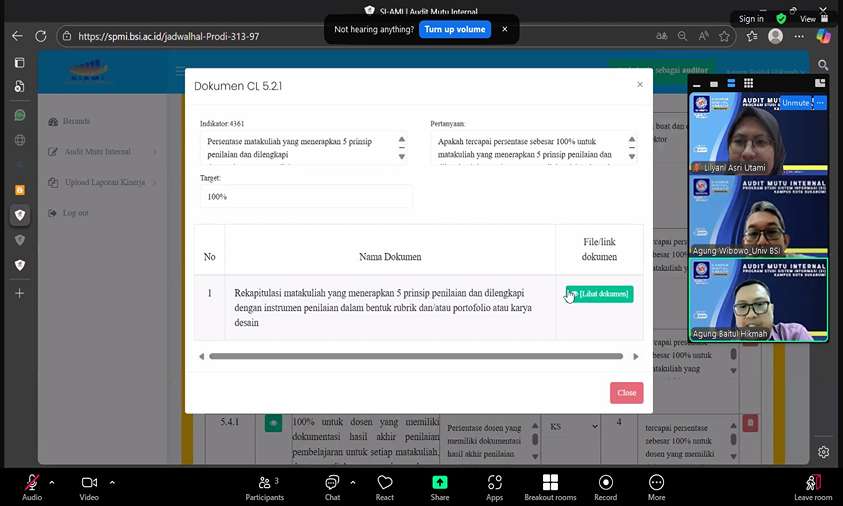Screen dimensions: 843x506
Task: Expand the audio options caret next to Audio
Action: 52,483
